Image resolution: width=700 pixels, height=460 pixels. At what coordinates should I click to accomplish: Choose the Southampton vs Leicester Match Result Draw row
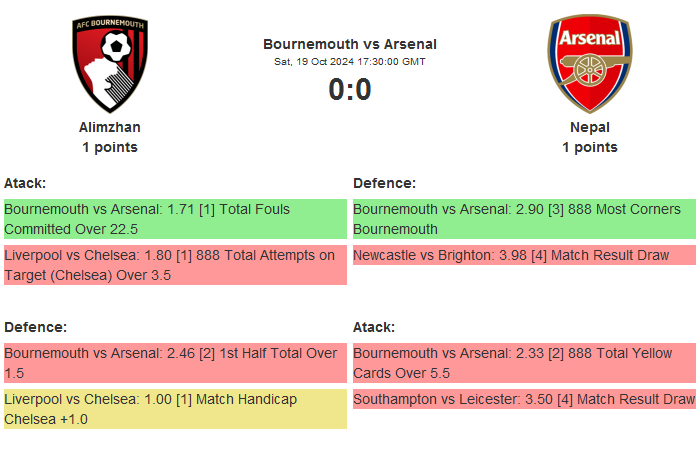coord(524,399)
